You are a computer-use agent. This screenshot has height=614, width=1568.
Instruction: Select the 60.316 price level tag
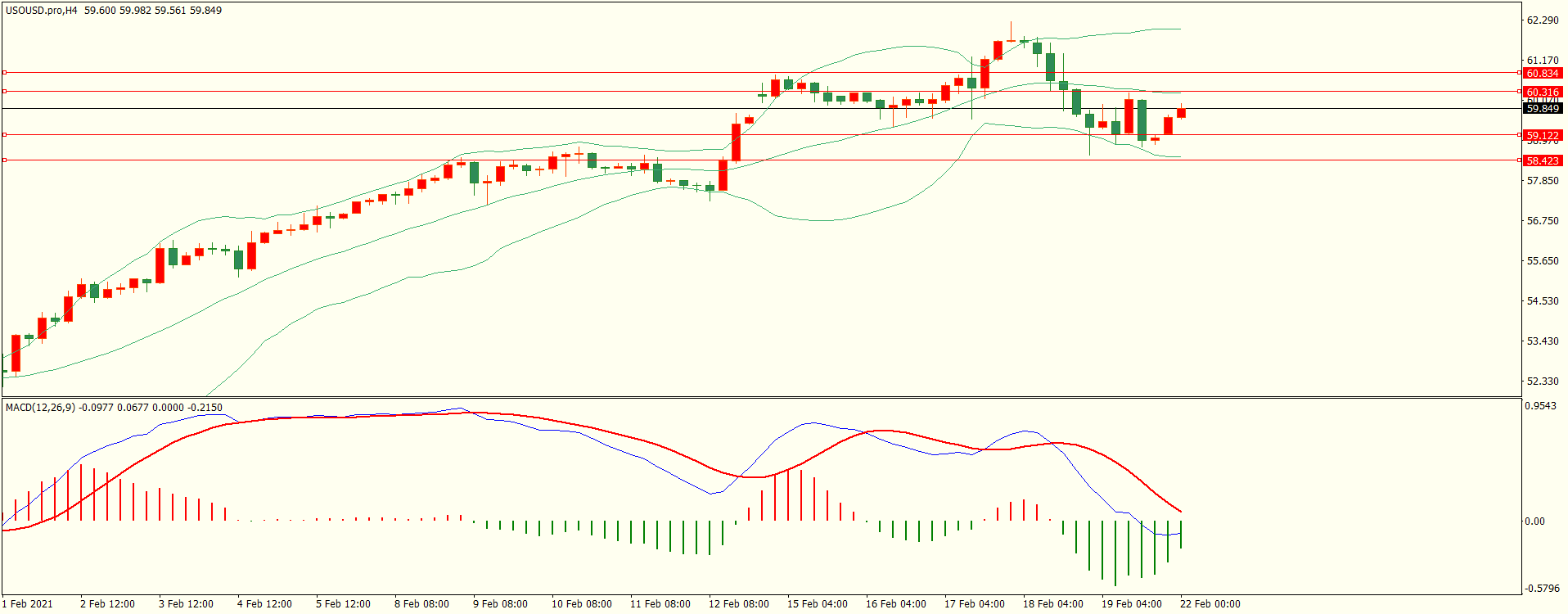coord(1542,92)
